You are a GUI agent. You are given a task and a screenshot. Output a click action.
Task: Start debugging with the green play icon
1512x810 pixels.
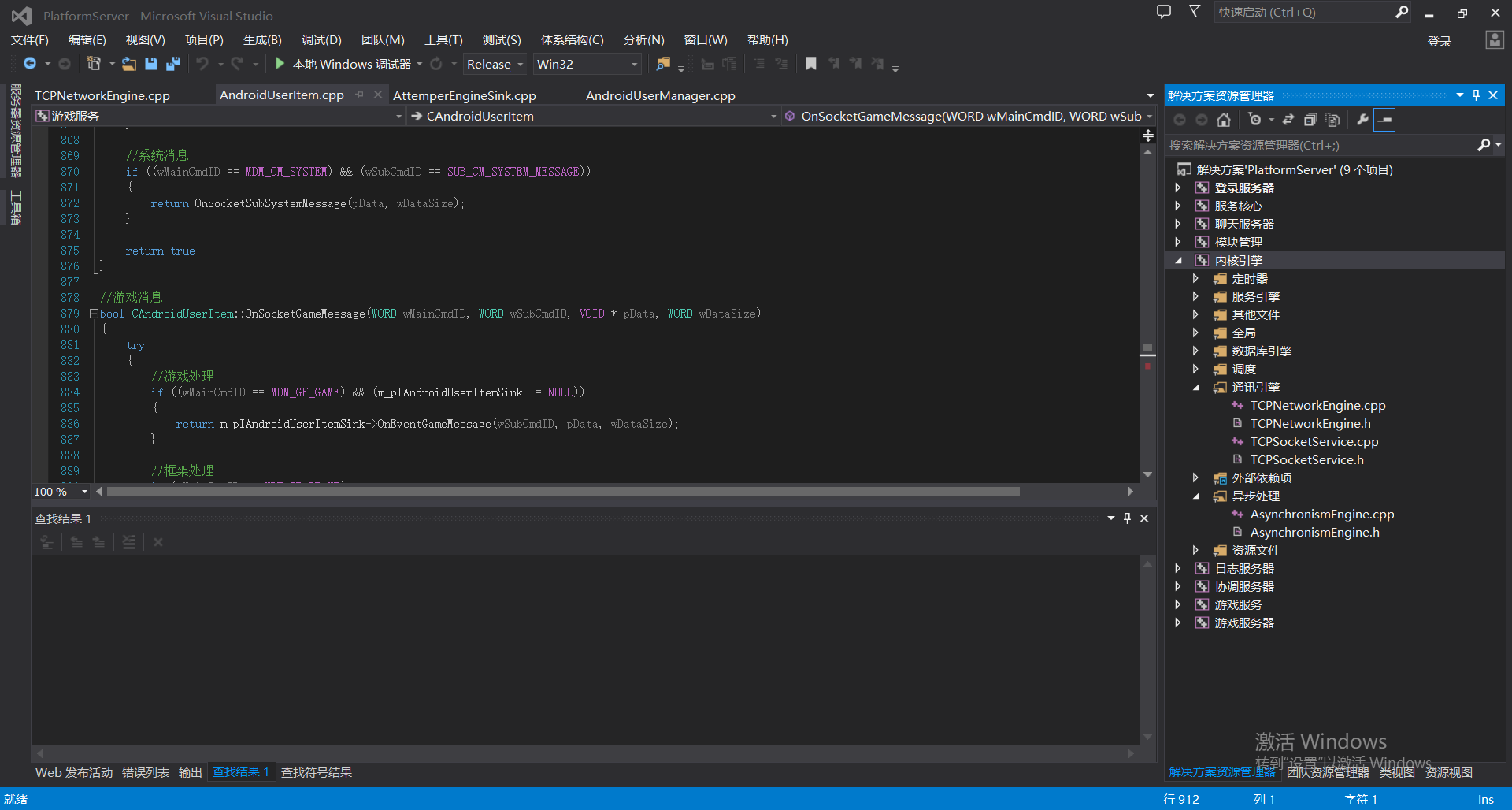click(280, 64)
